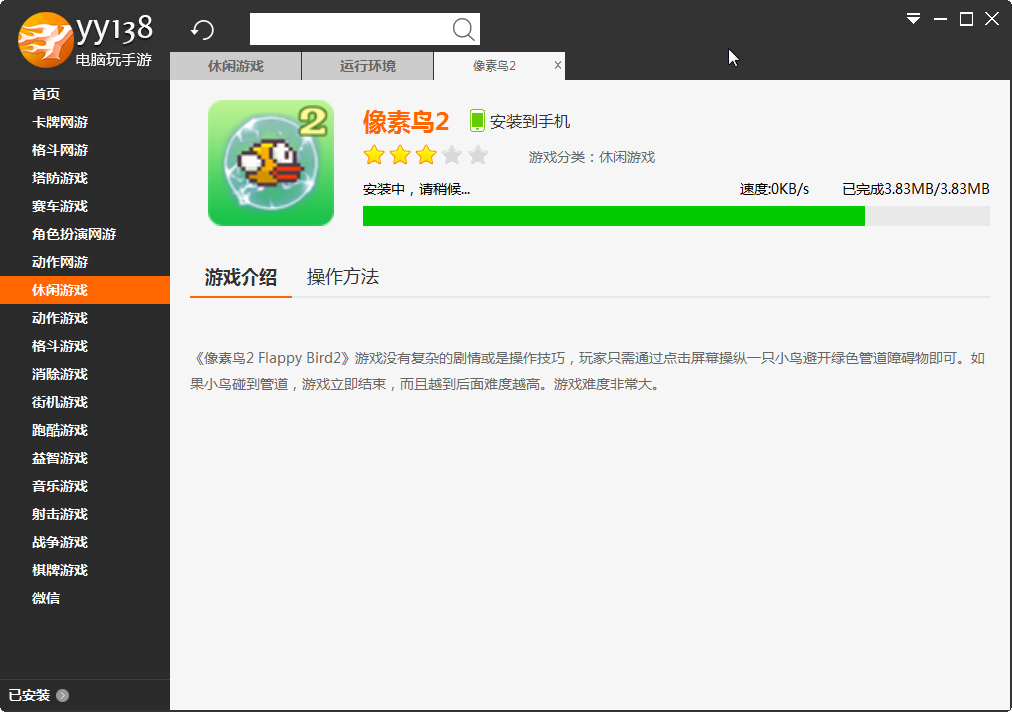Open 已安装 installed games list
The width and height of the screenshot is (1012, 712).
coord(29,695)
